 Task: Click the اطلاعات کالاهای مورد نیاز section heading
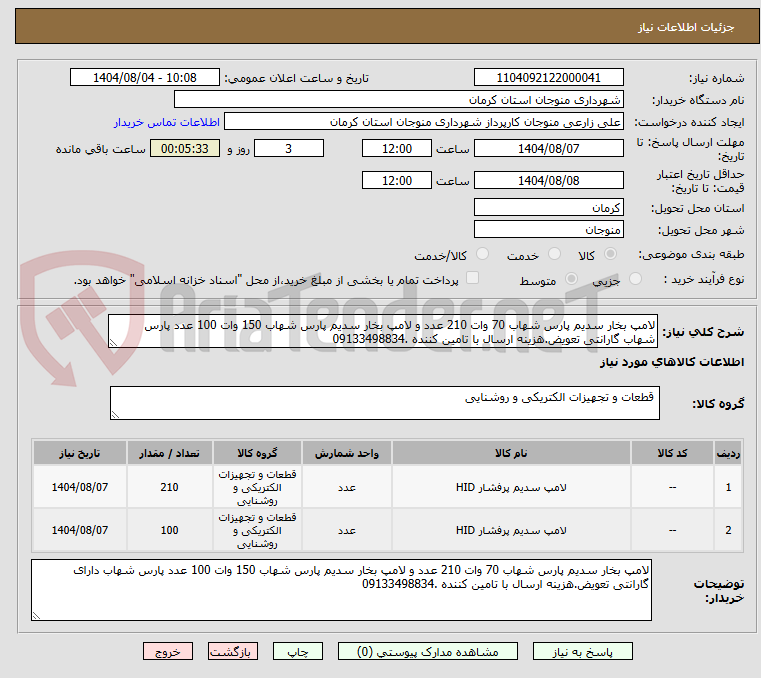672,362
